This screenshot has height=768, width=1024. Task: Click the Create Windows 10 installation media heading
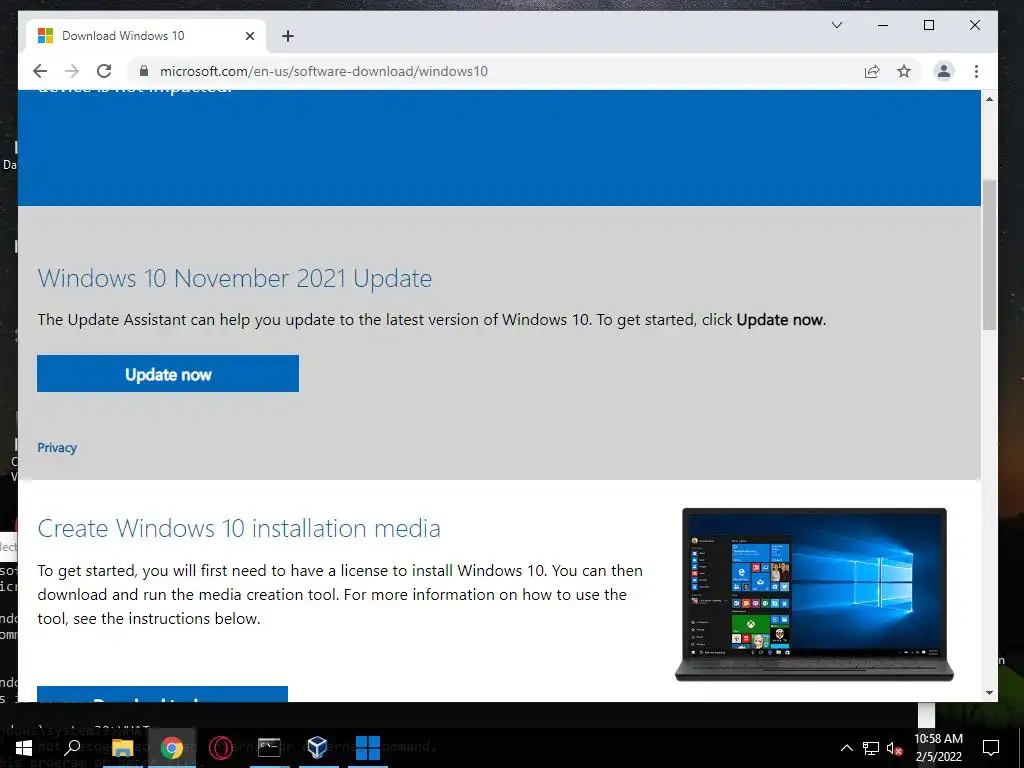239,528
